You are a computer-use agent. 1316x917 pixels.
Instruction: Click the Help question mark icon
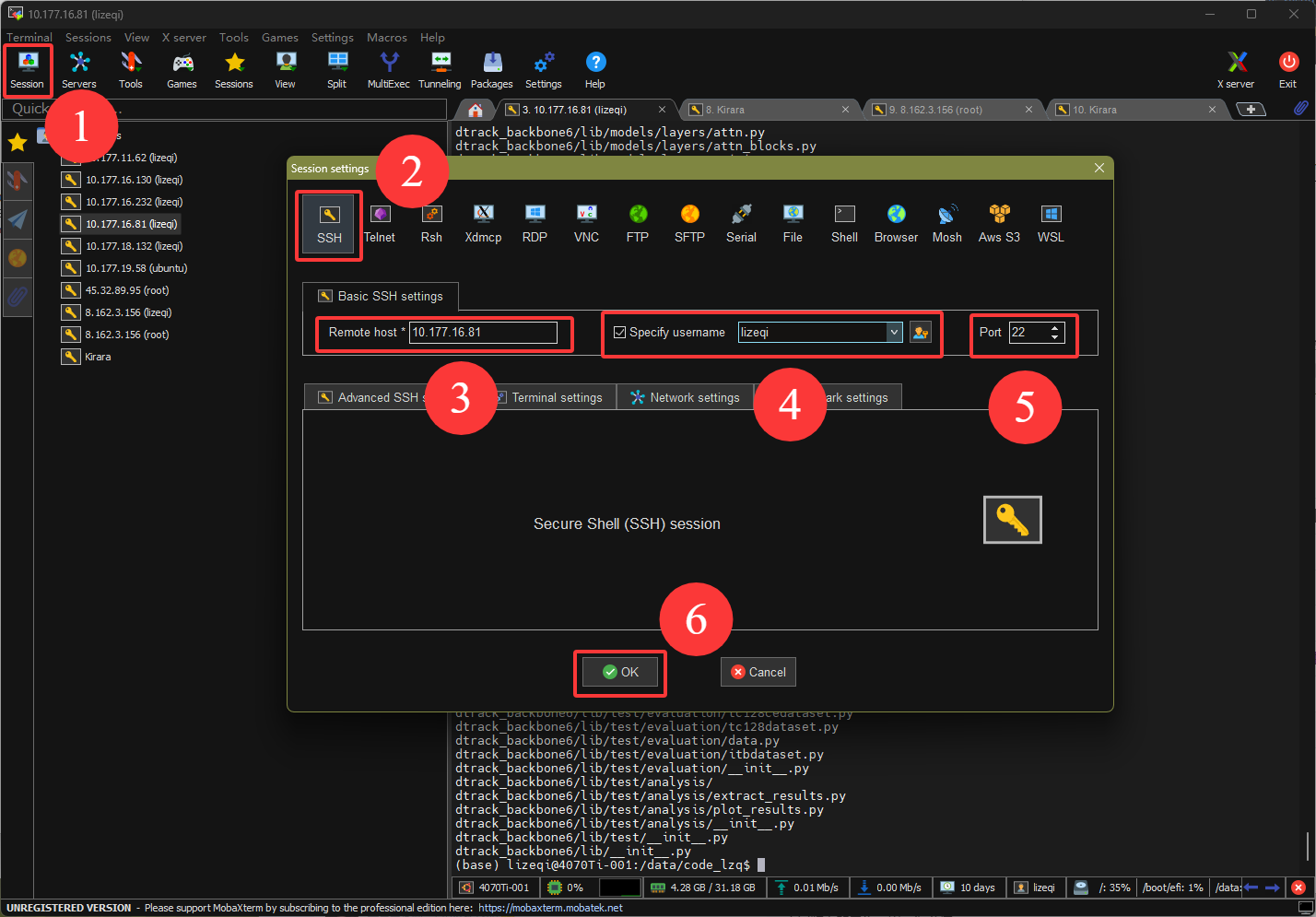(x=595, y=70)
